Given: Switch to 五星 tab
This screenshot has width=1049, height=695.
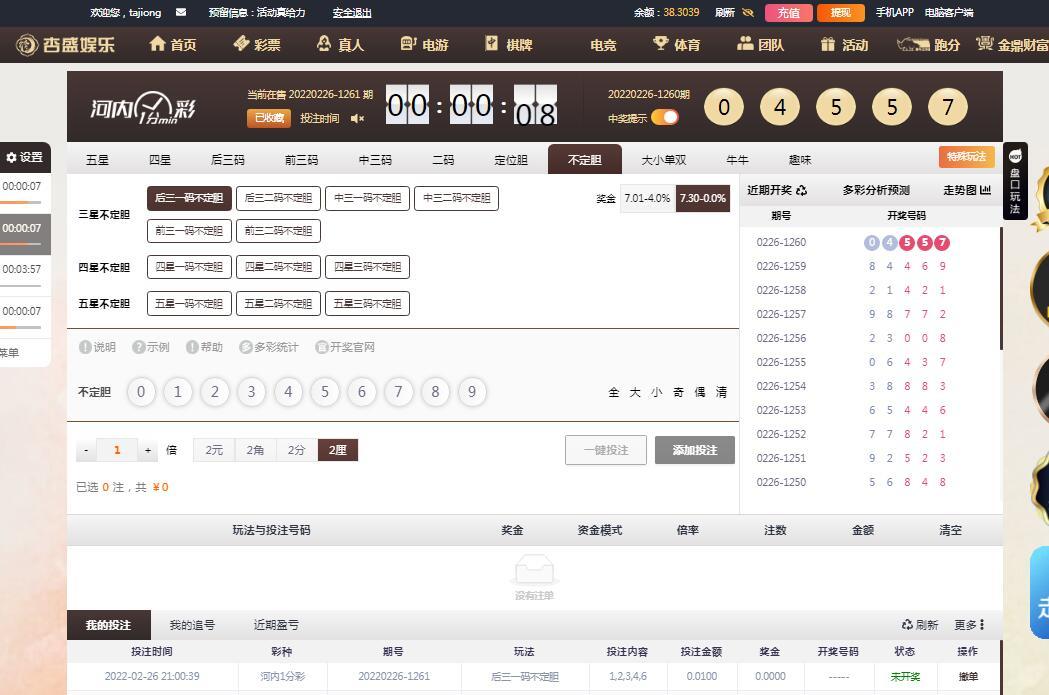Looking at the screenshot, I should (97, 160).
